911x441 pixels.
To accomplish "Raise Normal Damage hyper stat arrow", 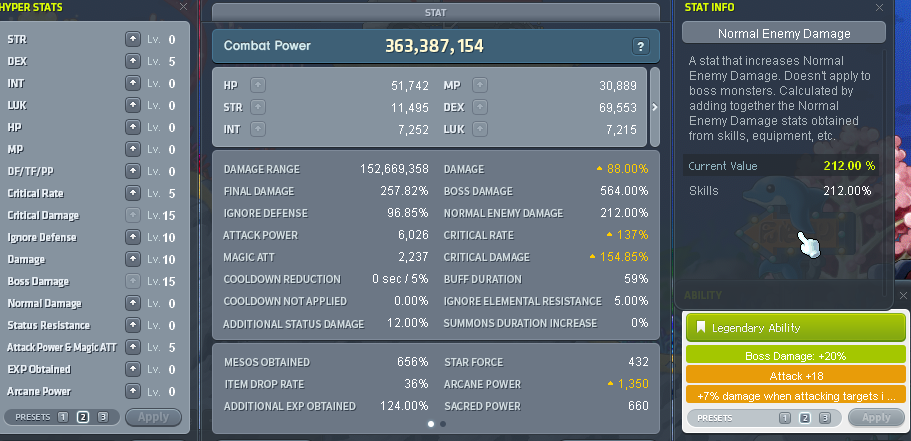I will [x=133, y=303].
